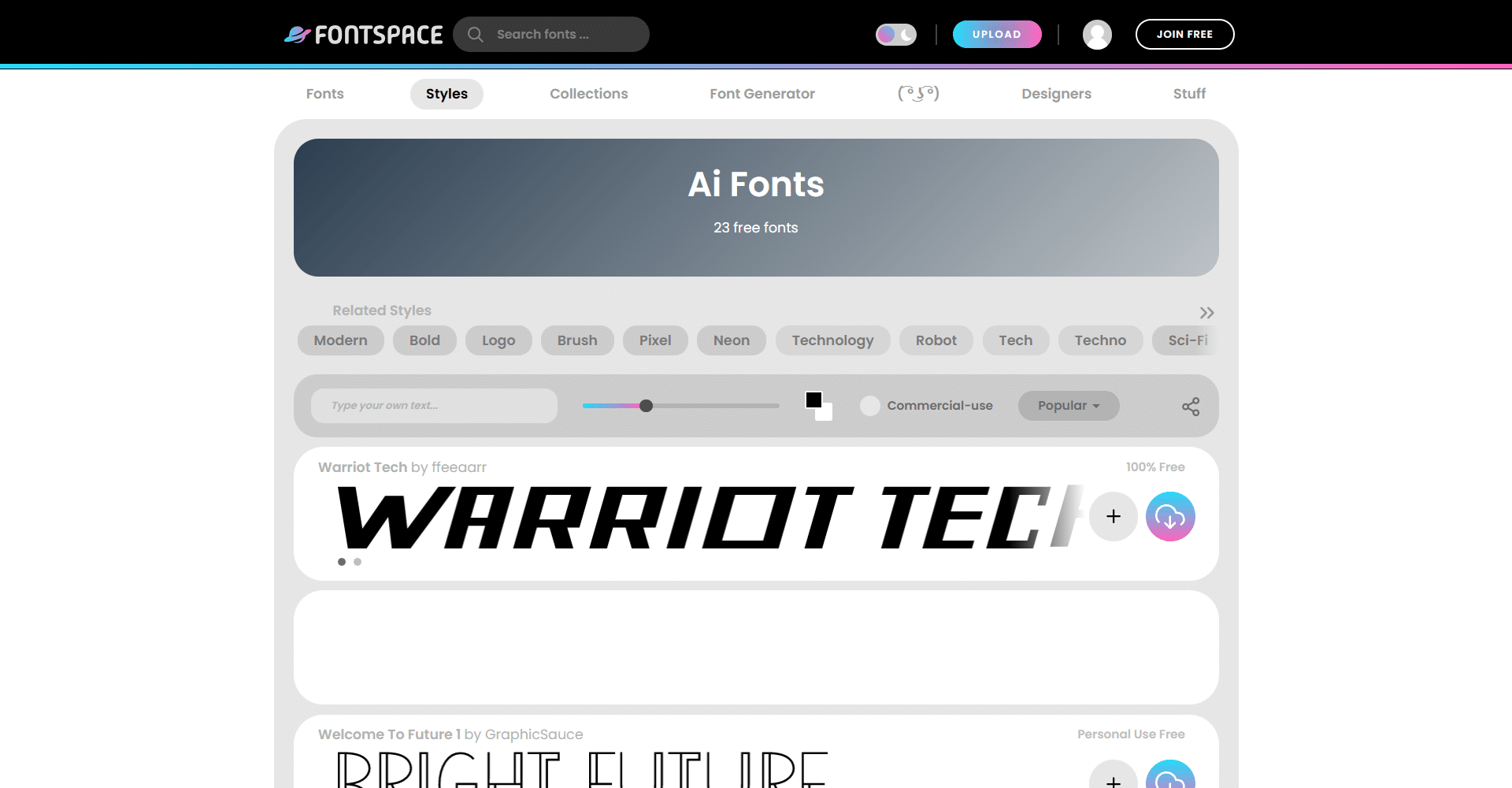1512x788 pixels.
Task: Open the Popular sort dropdown
Action: coord(1068,406)
